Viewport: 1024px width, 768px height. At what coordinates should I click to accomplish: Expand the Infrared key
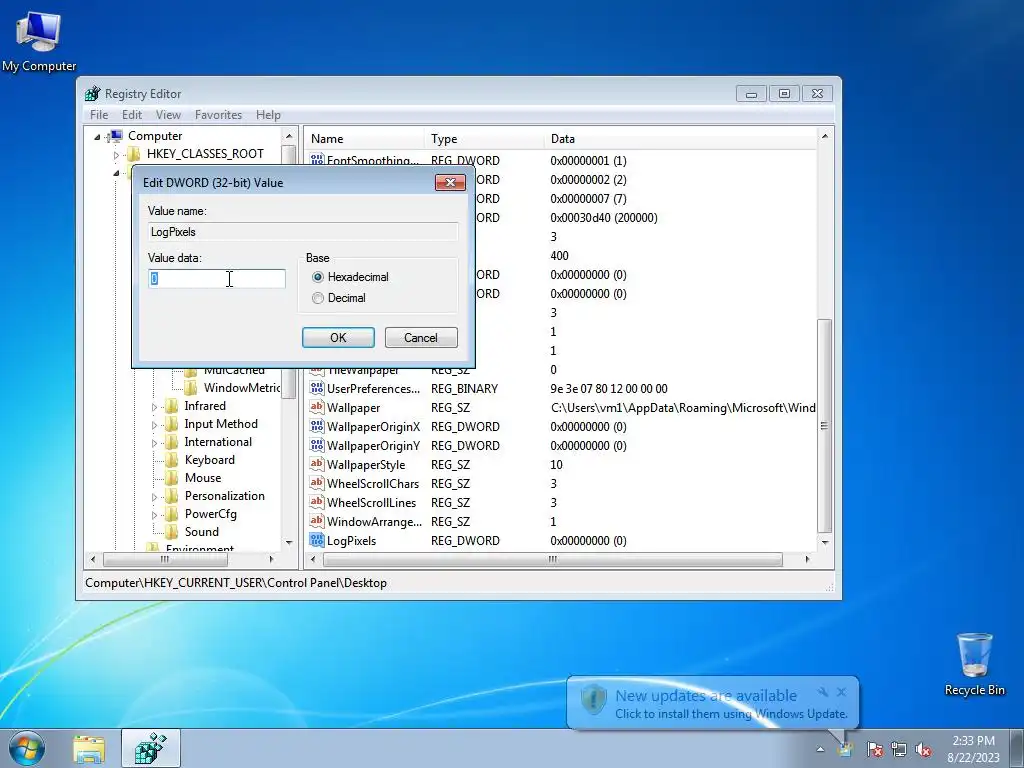(154, 407)
